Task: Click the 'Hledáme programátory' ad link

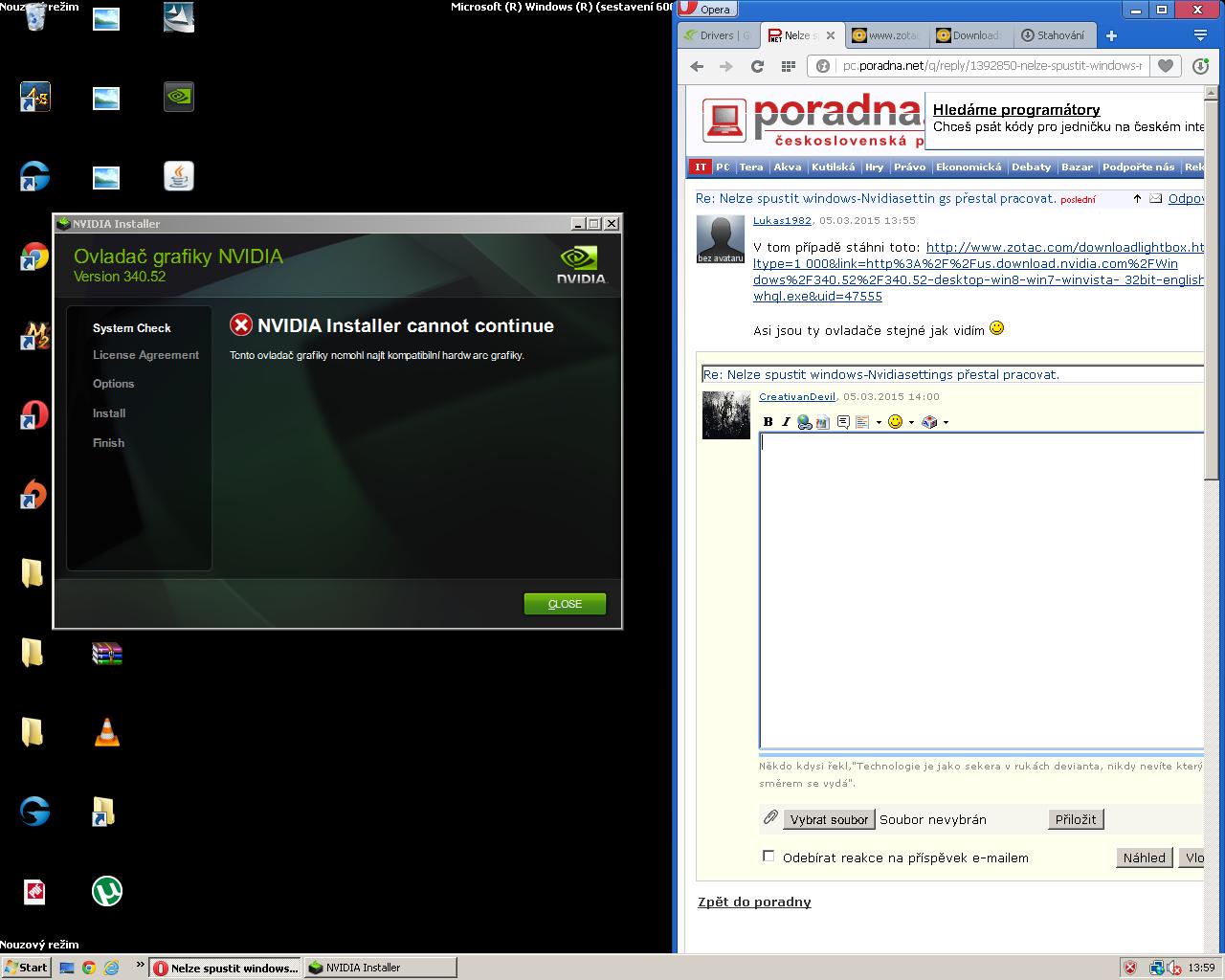Action: click(1016, 110)
